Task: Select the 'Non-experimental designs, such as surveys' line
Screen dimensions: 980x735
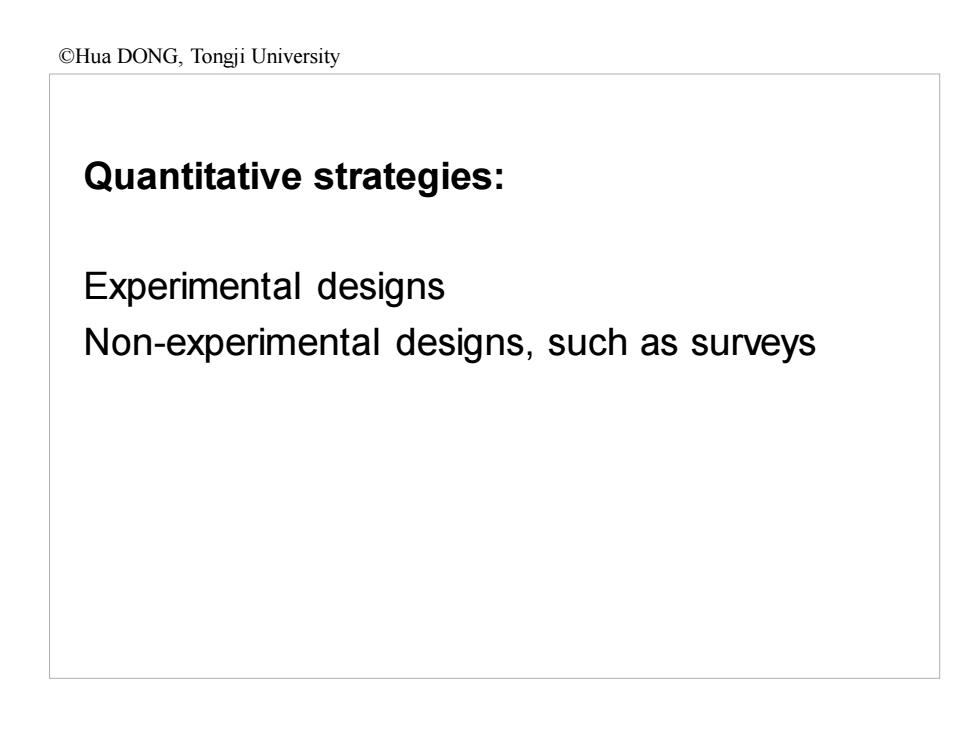Action: 449,343
